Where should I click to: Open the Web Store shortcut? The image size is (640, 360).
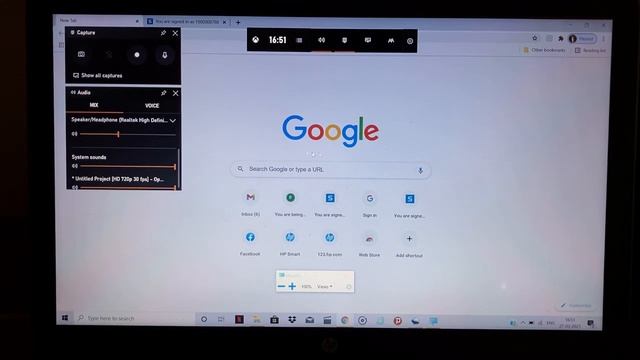pos(369,244)
